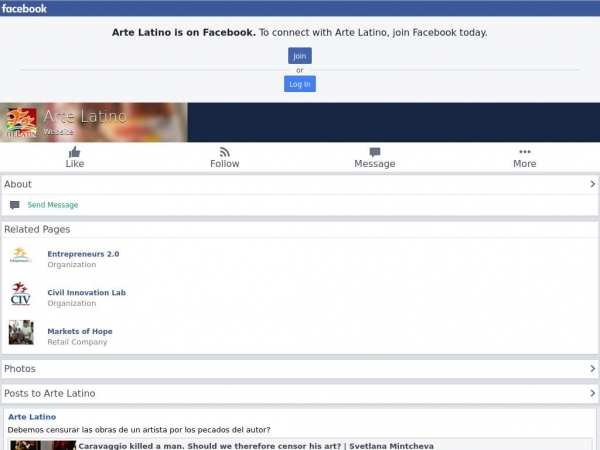This screenshot has height=450, width=600.
Task: Click the Follow feed icon
Action: pos(225,152)
